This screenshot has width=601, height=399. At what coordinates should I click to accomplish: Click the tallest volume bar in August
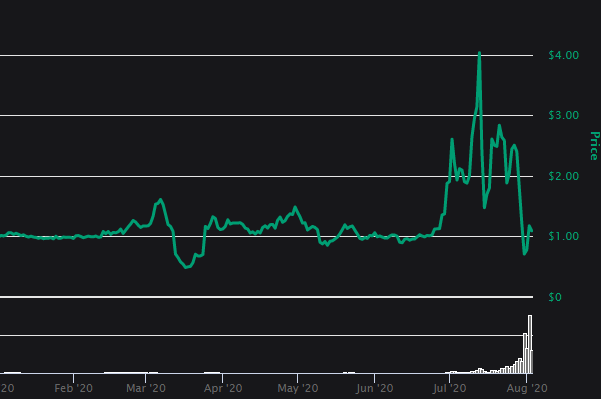pyautogui.click(x=530, y=344)
